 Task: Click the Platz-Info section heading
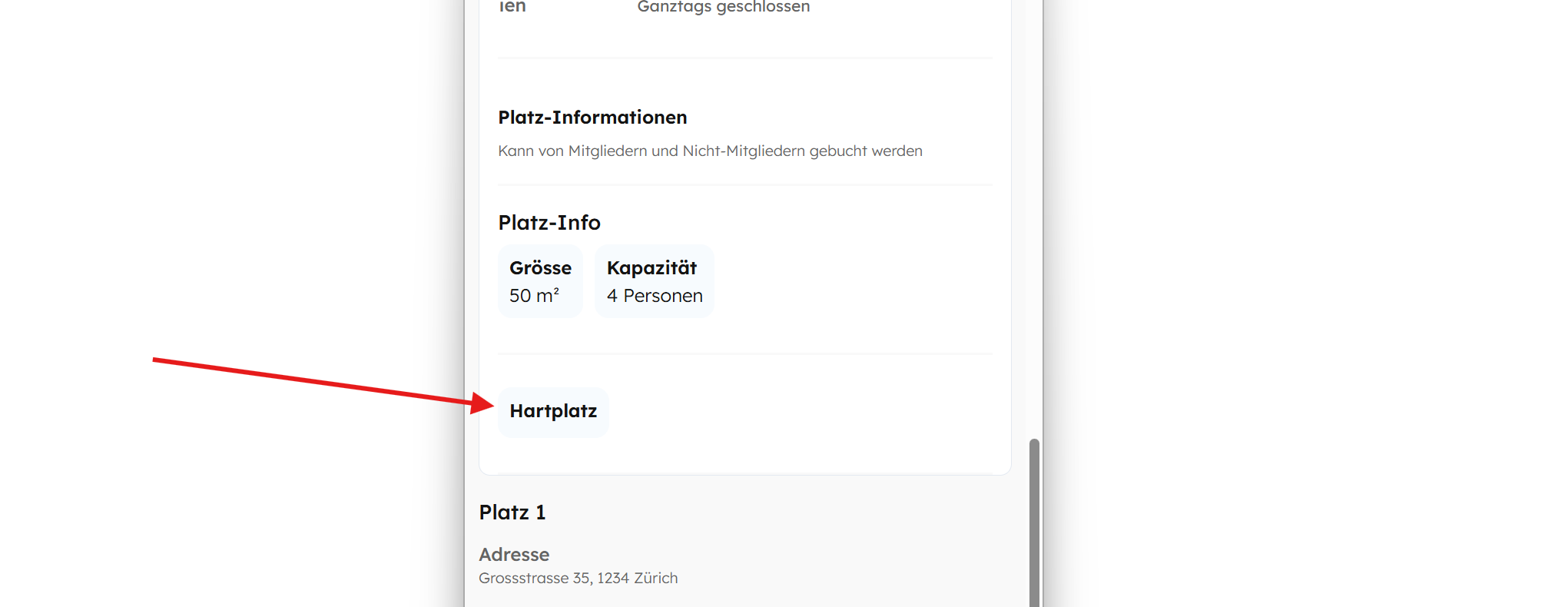549,223
